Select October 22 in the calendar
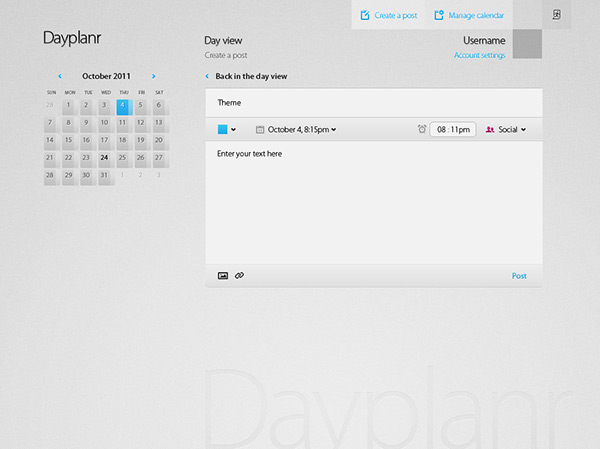The height and width of the screenshot is (449, 600). coord(70,159)
